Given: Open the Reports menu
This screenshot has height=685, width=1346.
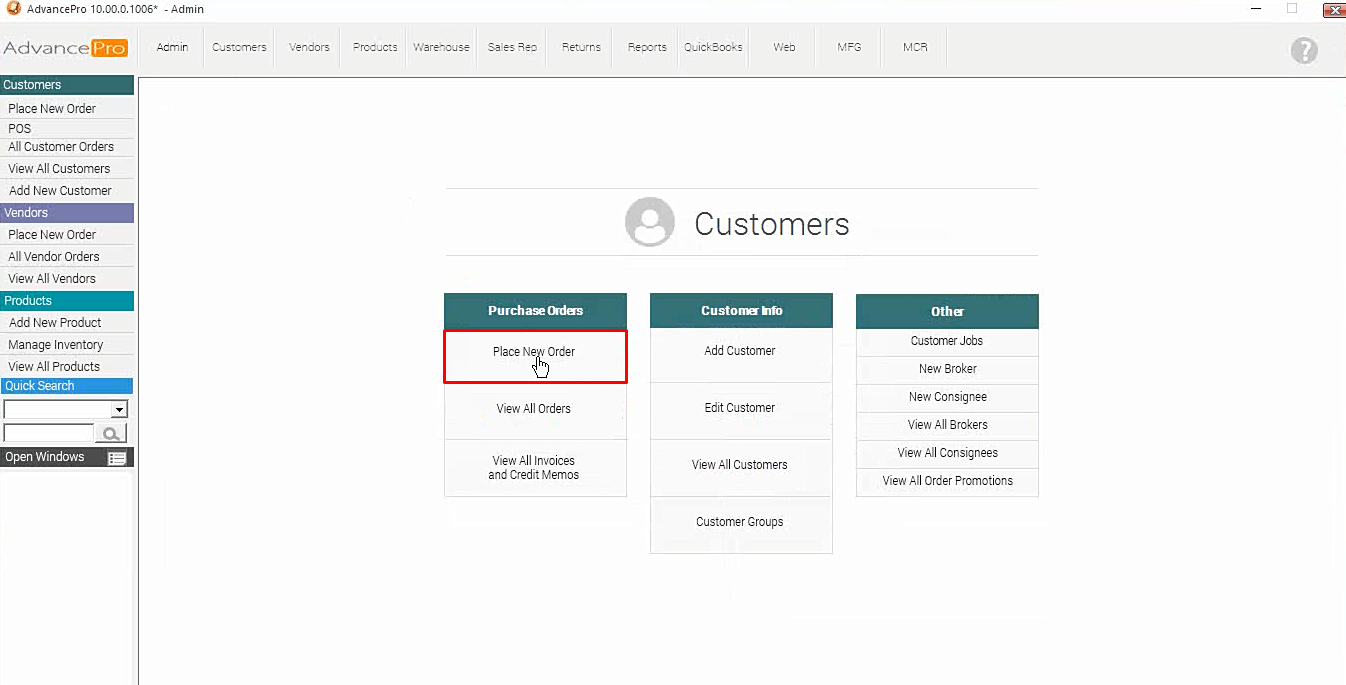Looking at the screenshot, I should 647,47.
